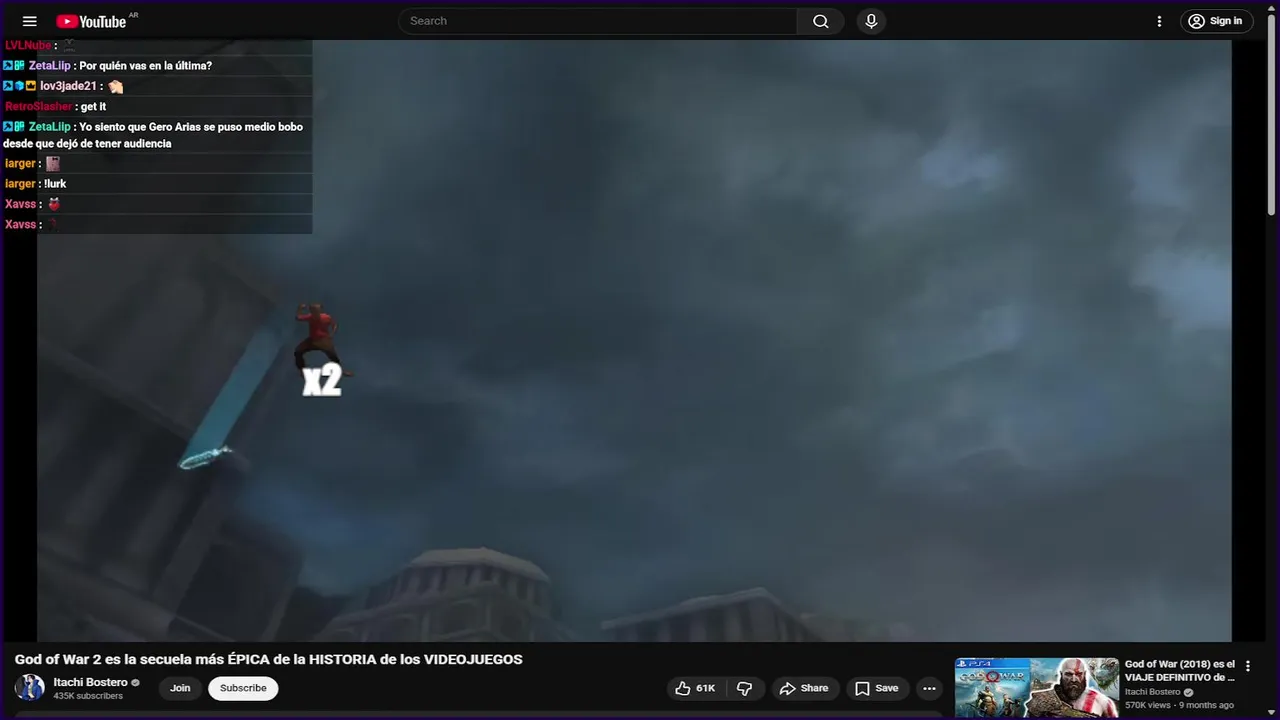Like the video (61K thumbs up)
The width and height of the screenshot is (1280, 720).
coord(696,688)
